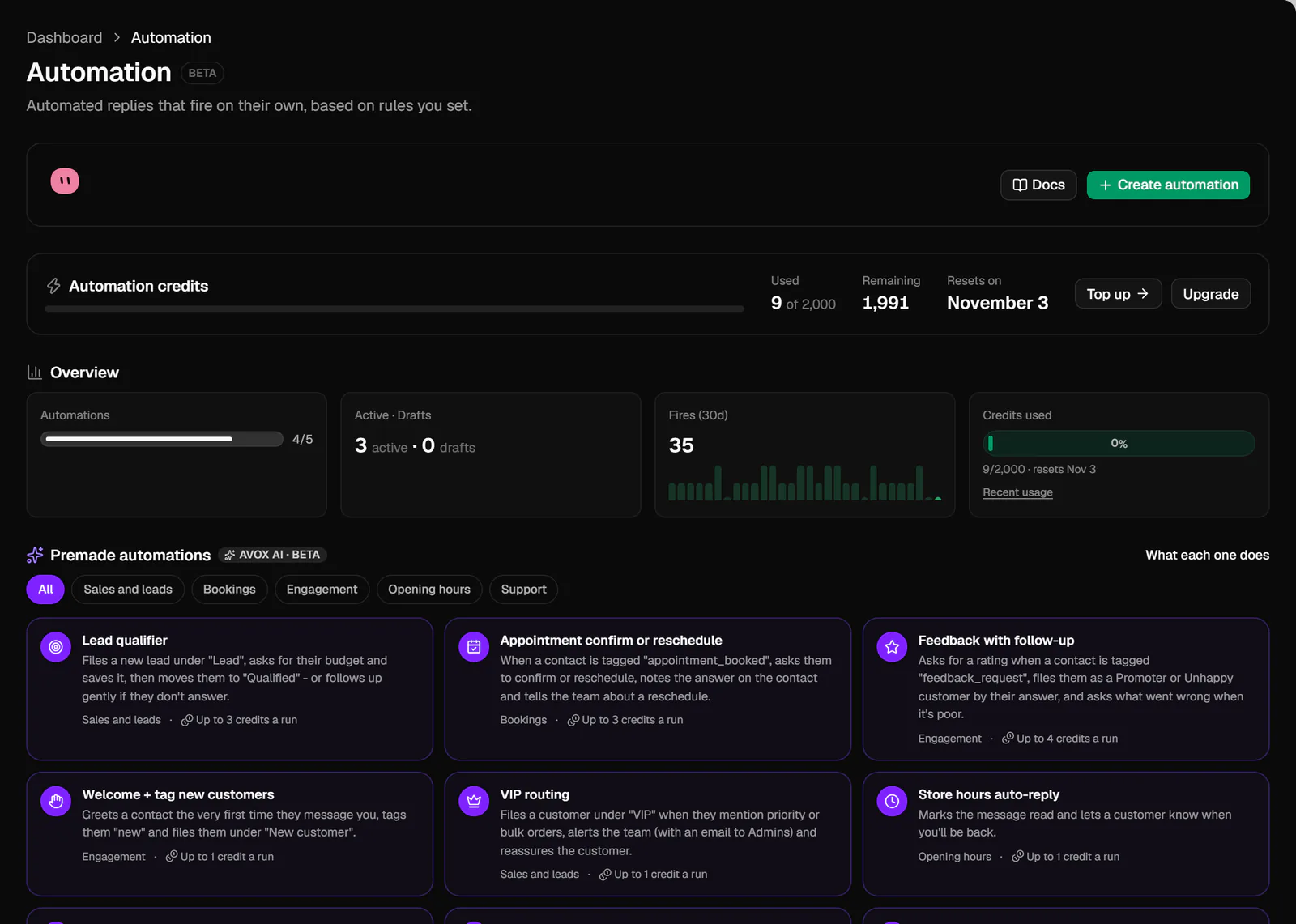Filter by Support category
The width and height of the screenshot is (1296, 924).
[x=523, y=590]
